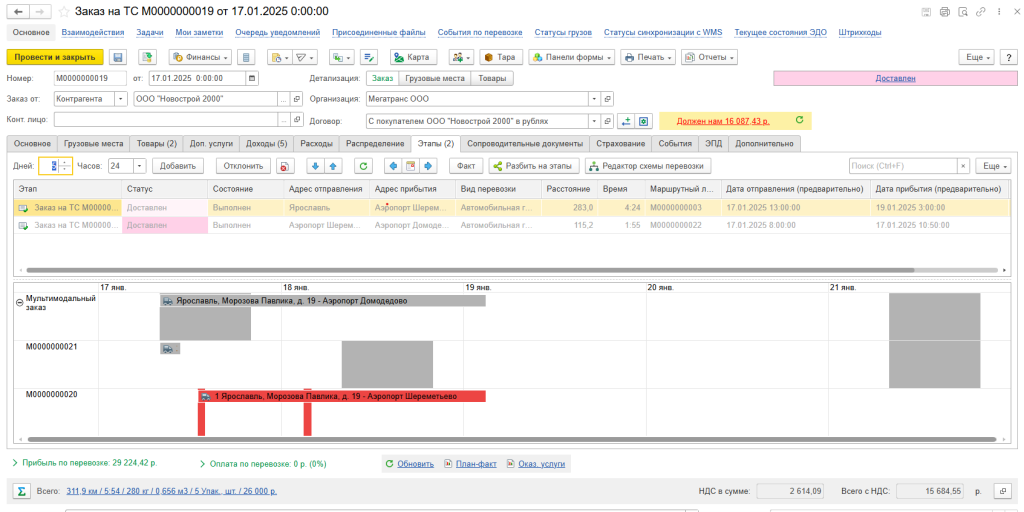Select the Заказ detail toggle
Viewport: 1024px width, 512px height.
(x=381, y=78)
